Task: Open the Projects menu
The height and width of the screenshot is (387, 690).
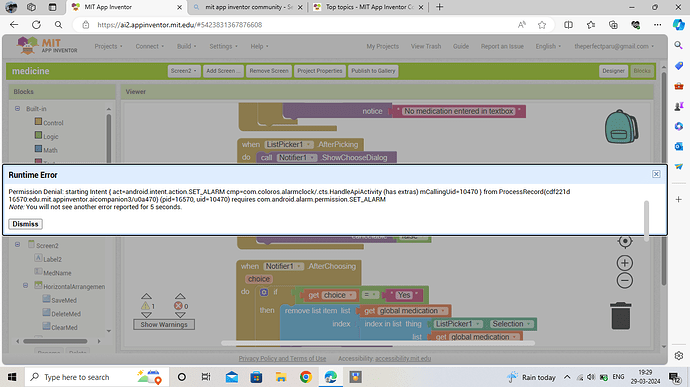Action: pyautogui.click(x=108, y=46)
